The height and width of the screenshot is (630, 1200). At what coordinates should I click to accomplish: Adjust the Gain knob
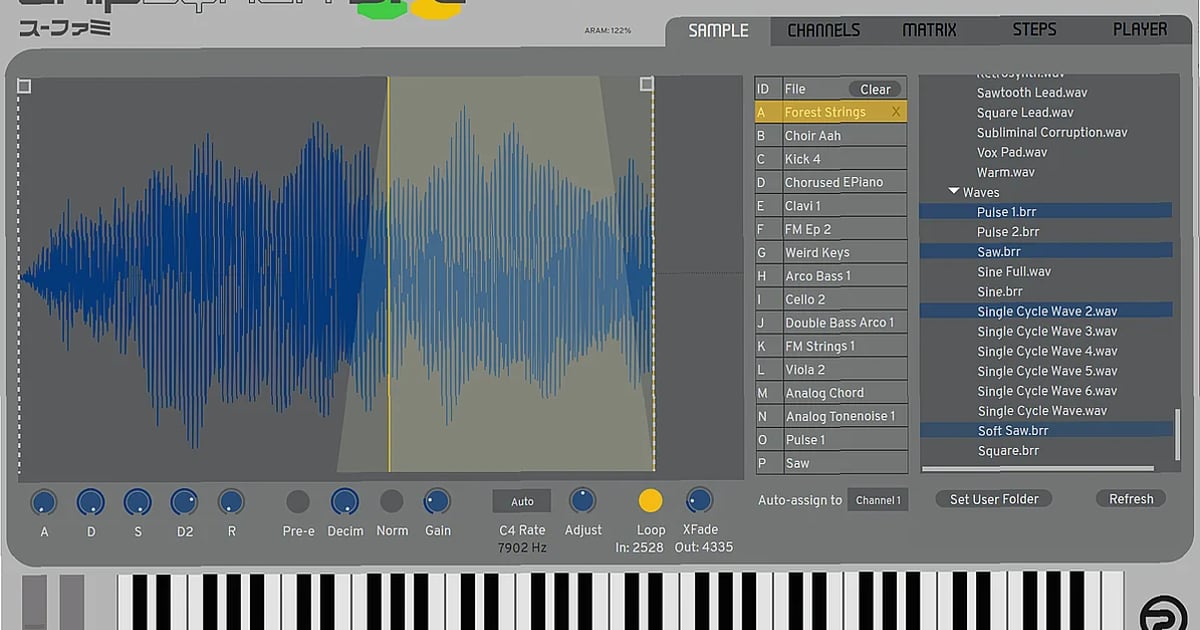(x=437, y=503)
